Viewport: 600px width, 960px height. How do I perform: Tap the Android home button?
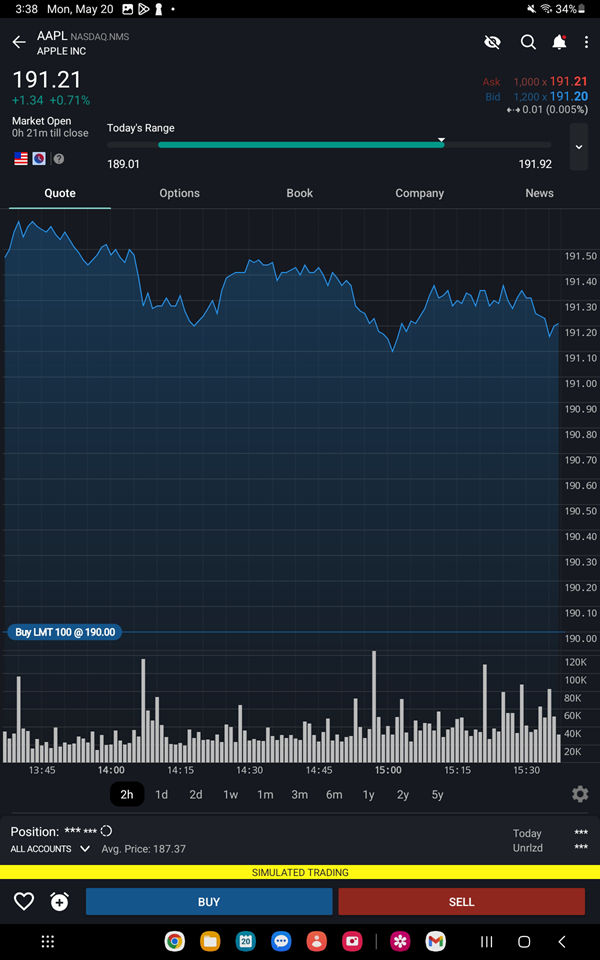tap(524, 942)
